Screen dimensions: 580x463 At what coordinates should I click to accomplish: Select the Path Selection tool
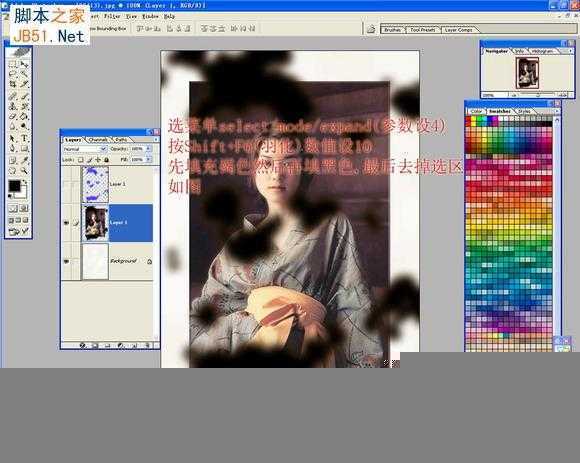pos(13,138)
